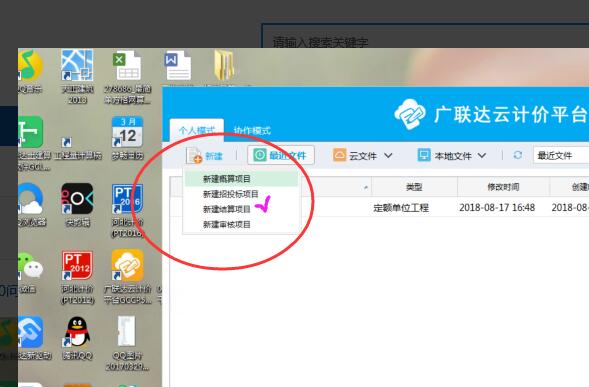Choose 新建招投标项目 menu entry

tap(241, 194)
